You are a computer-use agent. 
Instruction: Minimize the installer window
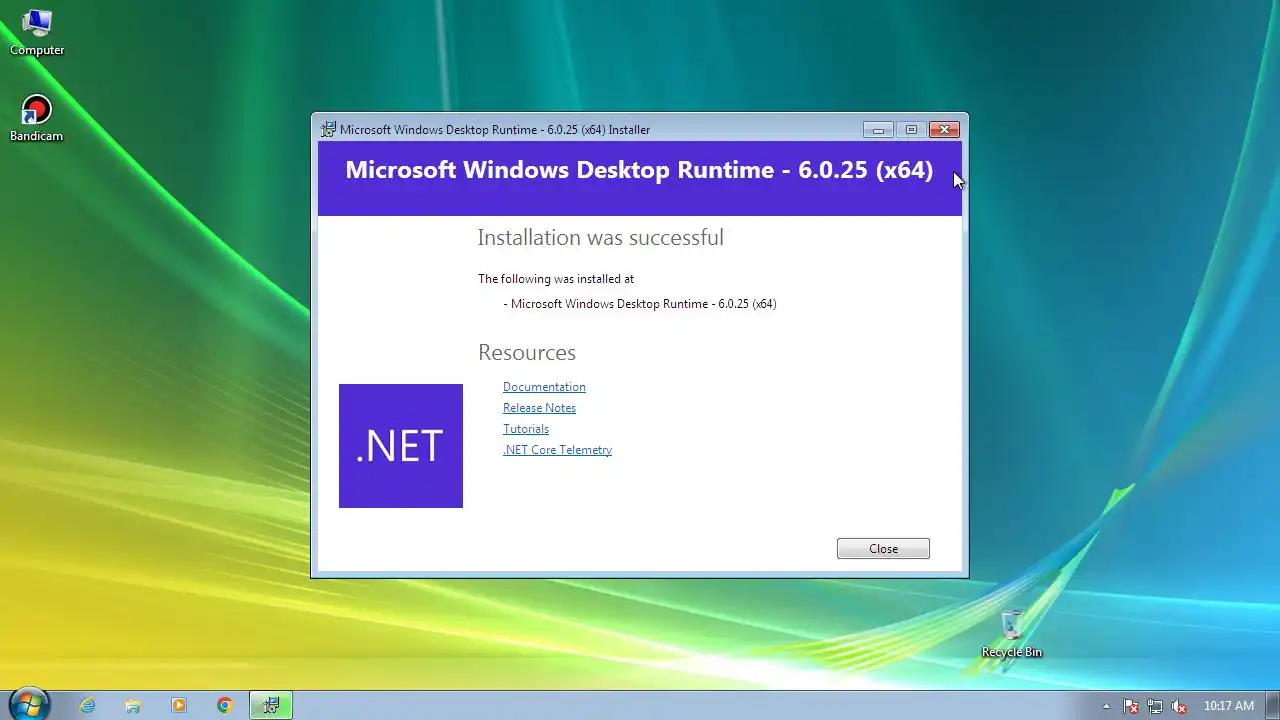[x=878, y=129]
